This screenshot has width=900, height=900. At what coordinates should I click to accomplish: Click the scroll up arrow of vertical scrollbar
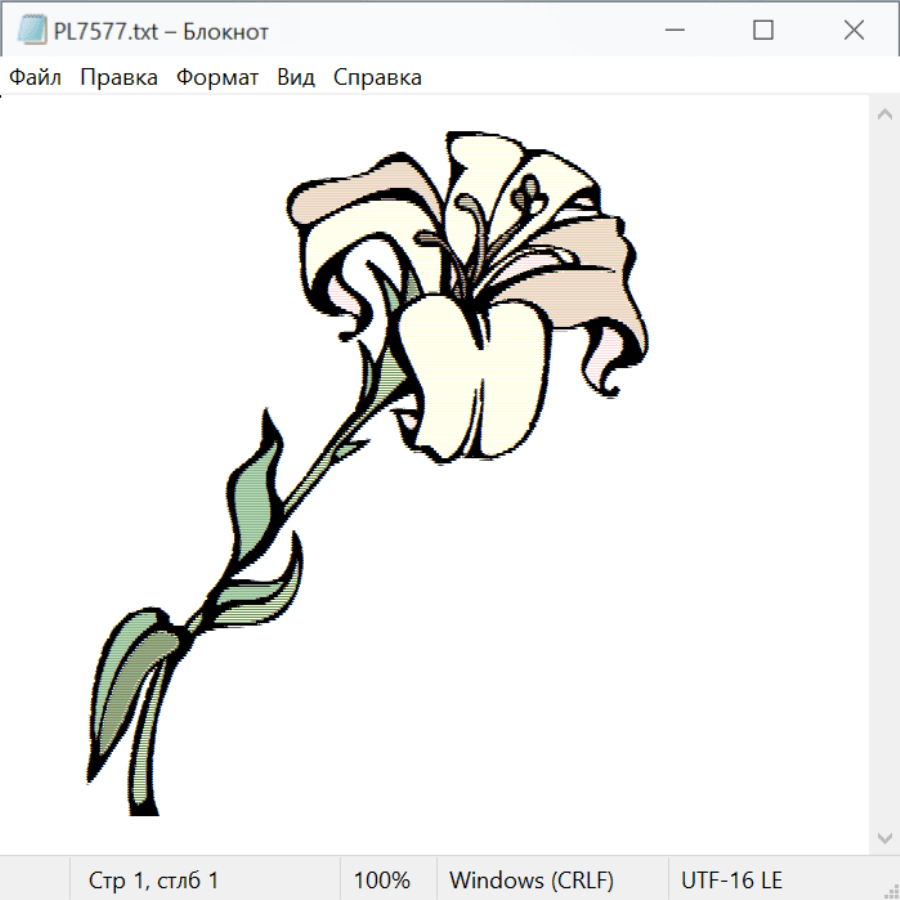point(884,114)
